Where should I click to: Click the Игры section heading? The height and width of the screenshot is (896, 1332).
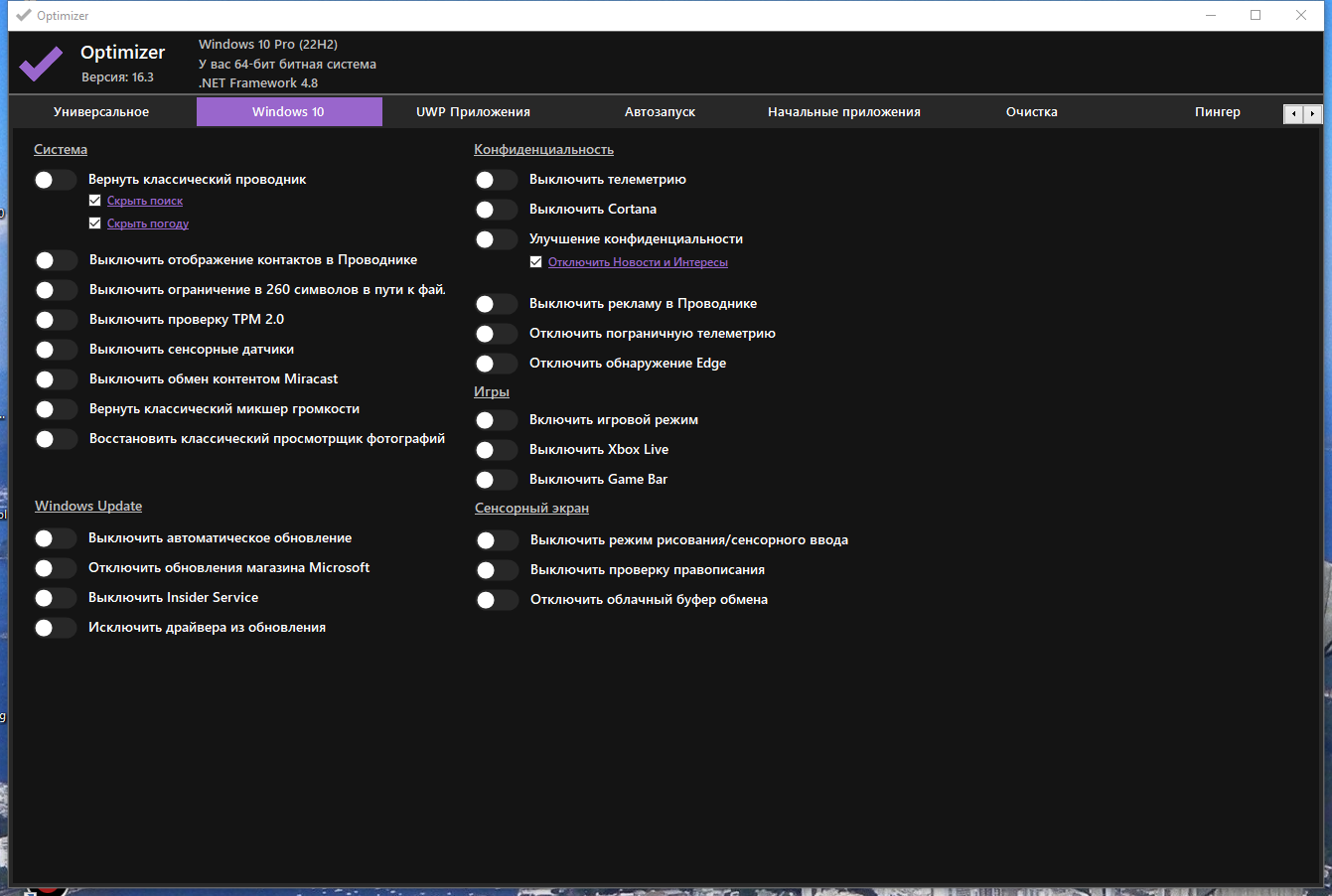(x=492, y=392)
